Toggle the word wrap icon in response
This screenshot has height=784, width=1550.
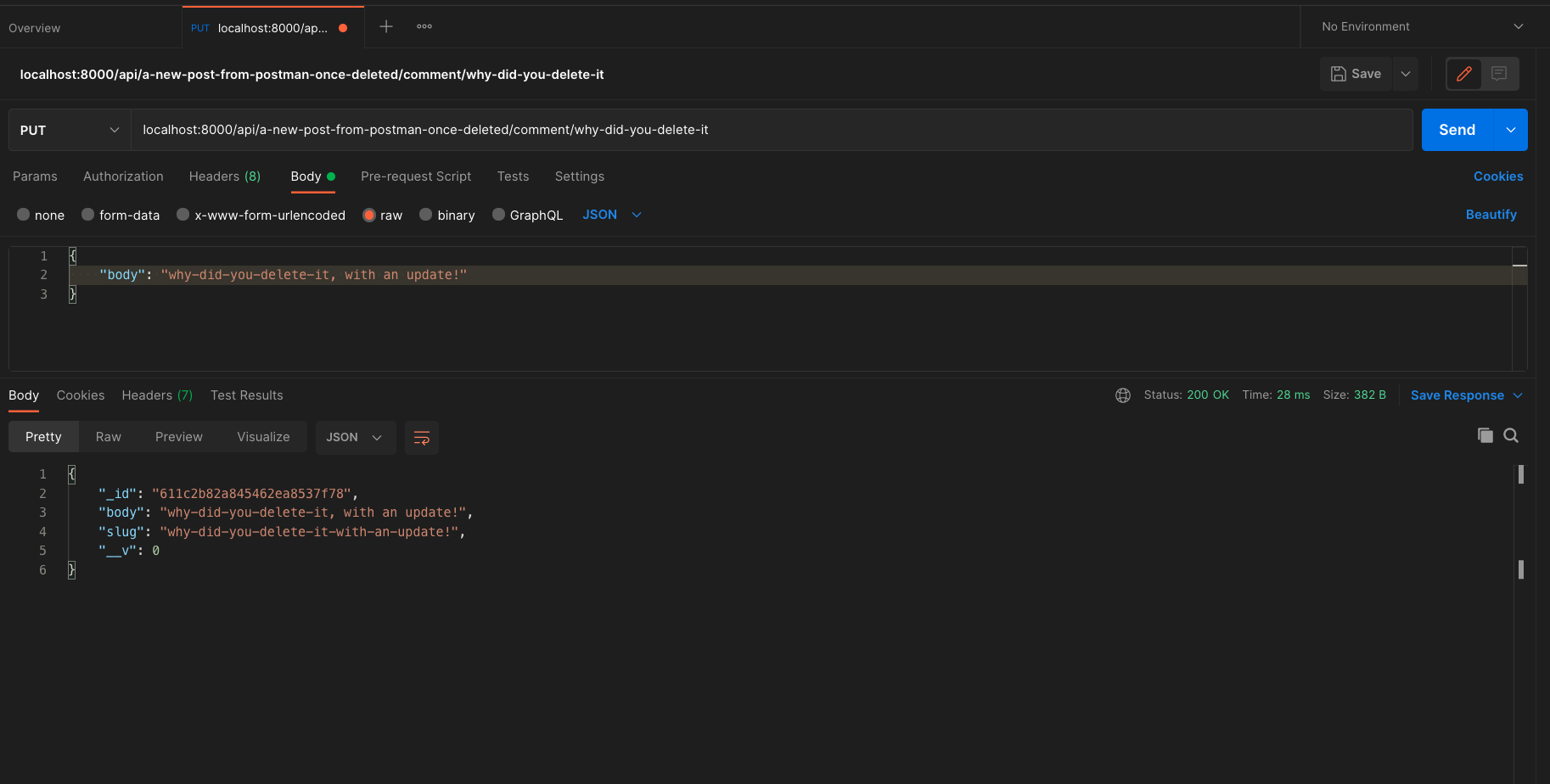point(422,438)
